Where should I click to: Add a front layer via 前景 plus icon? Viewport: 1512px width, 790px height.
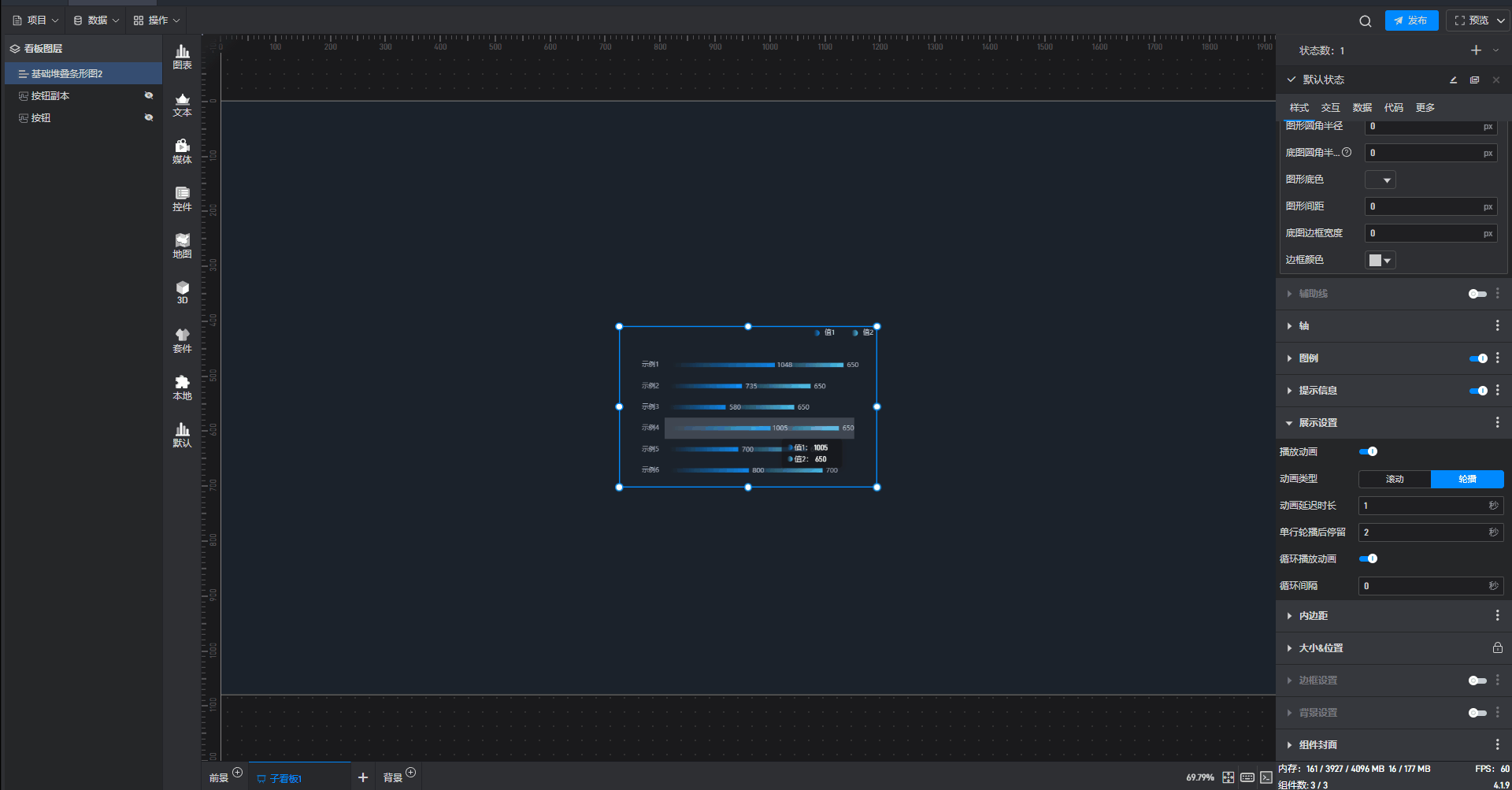point(237,773)
